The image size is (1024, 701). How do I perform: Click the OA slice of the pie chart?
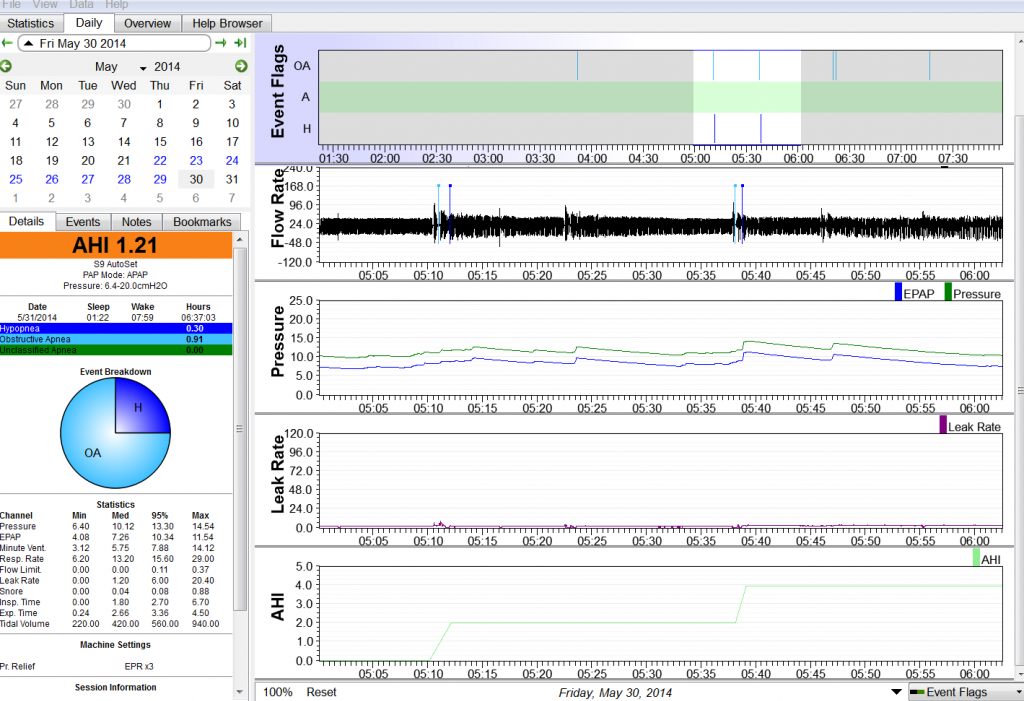pyautogui.click(x=94, y=452)
